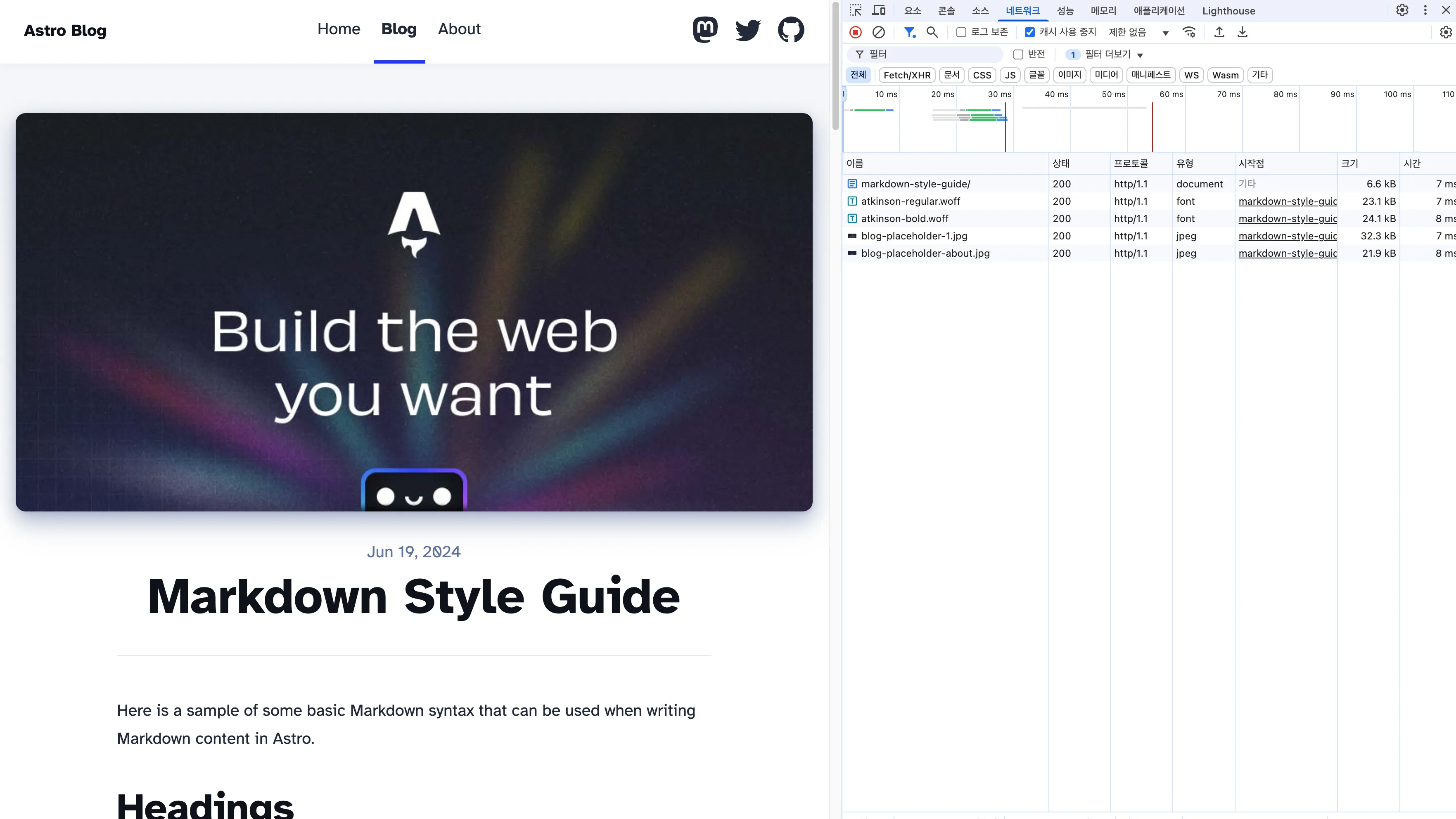Open the network search magnifier
The width and height of the screenshot is (1456, 819).
(x=932, y=32)
